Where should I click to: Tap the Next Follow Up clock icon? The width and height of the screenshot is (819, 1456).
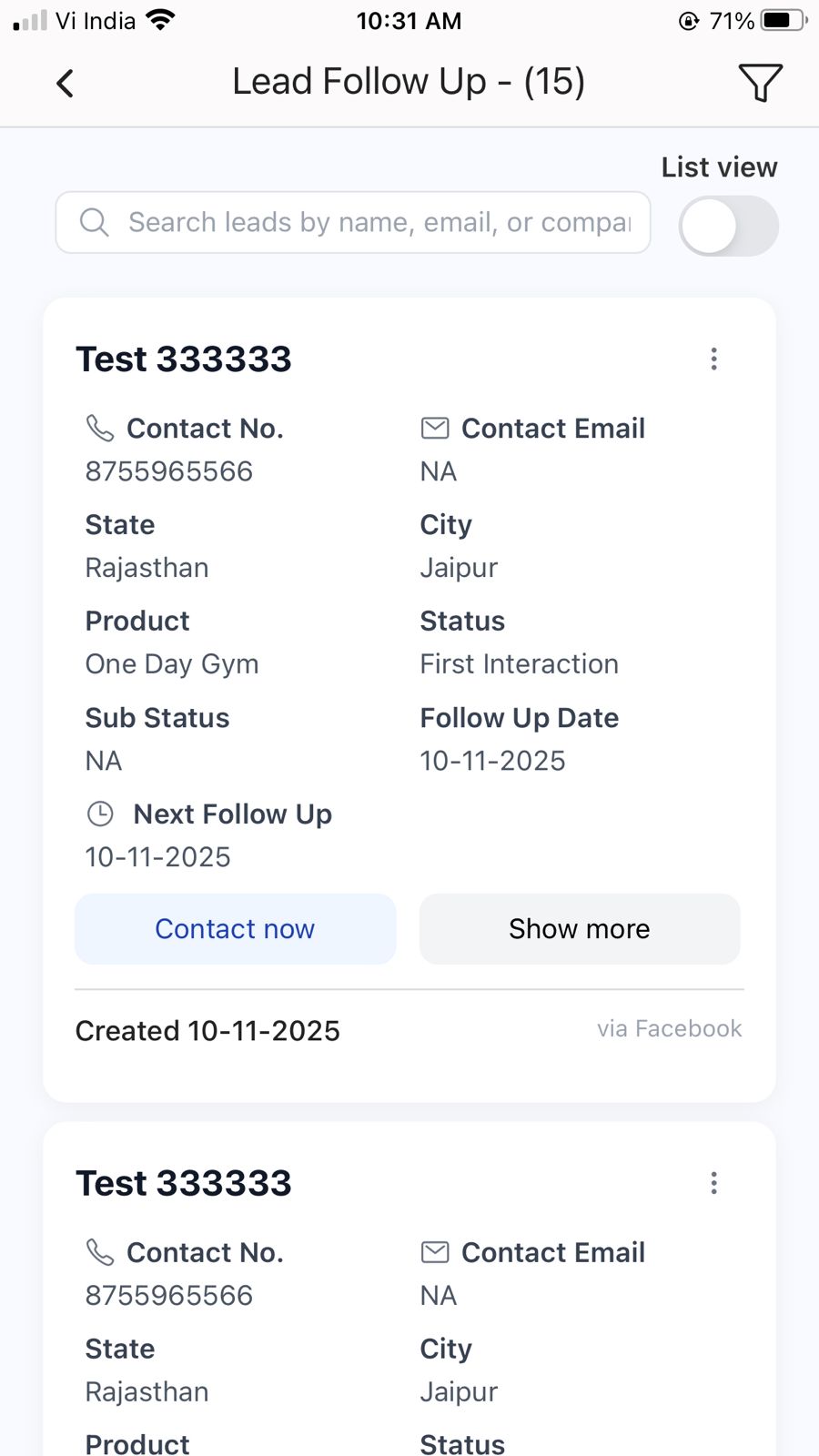100,814
